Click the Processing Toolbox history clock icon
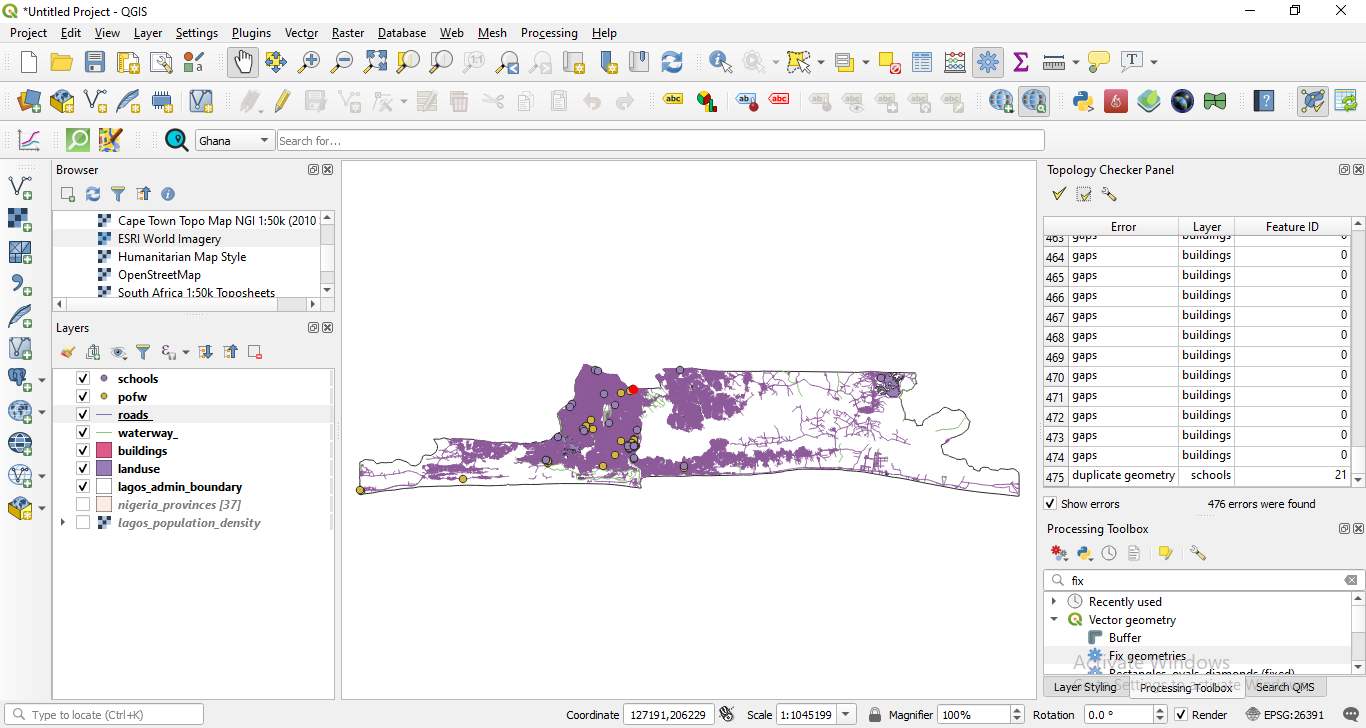Image resolution: width=1366 pixels, height=728 pixels. tap(1109, 553)
